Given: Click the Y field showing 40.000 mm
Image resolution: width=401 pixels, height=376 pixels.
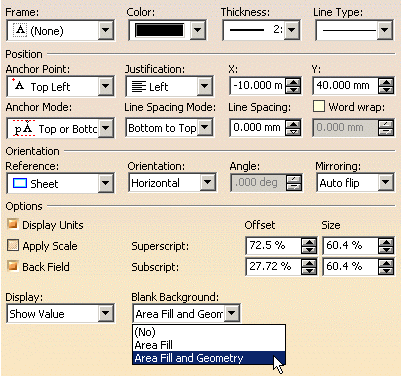Looking at the screenshot, I should pos(345,86).
